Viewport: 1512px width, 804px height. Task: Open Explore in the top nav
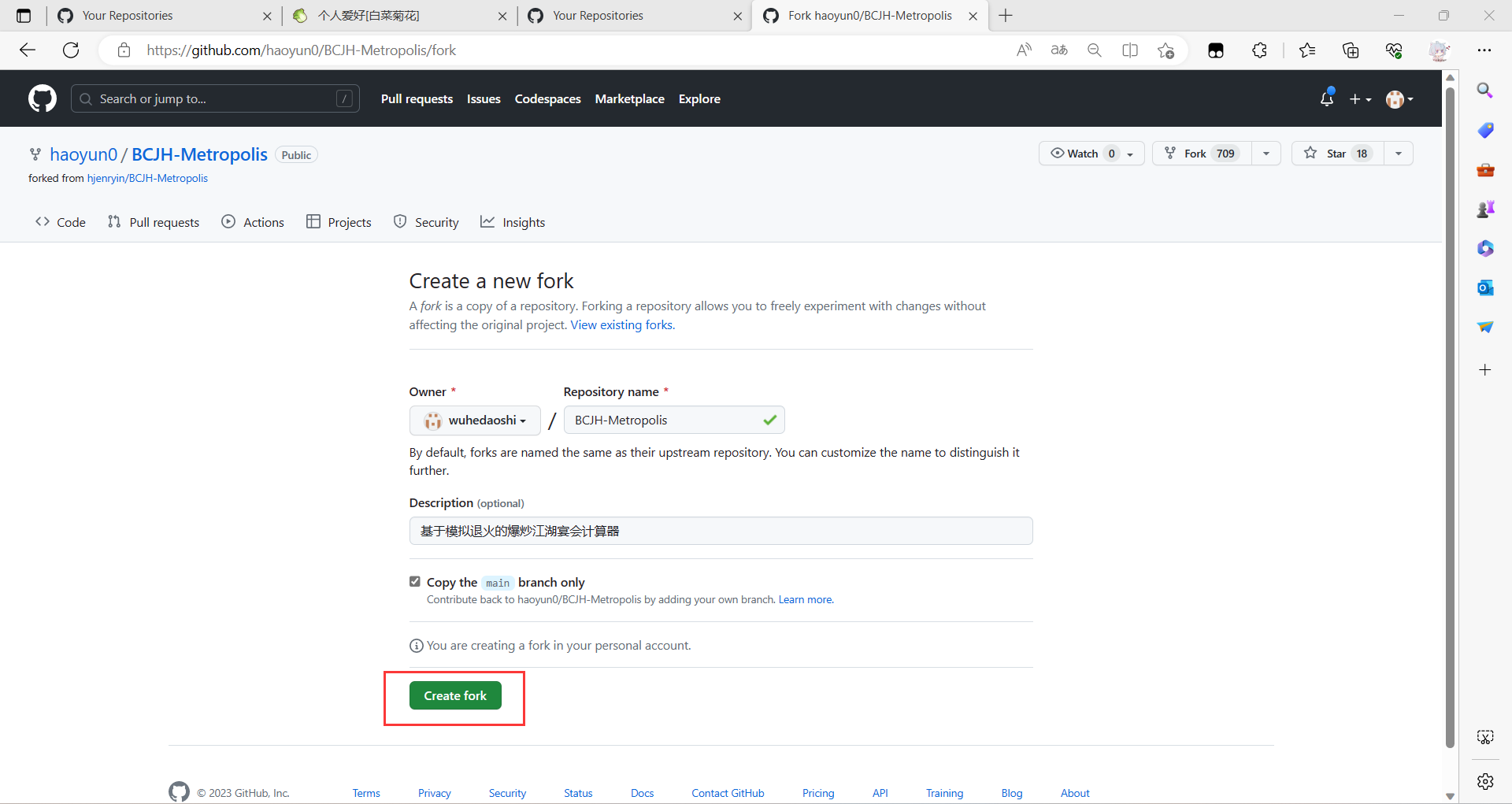coord(699,99)
